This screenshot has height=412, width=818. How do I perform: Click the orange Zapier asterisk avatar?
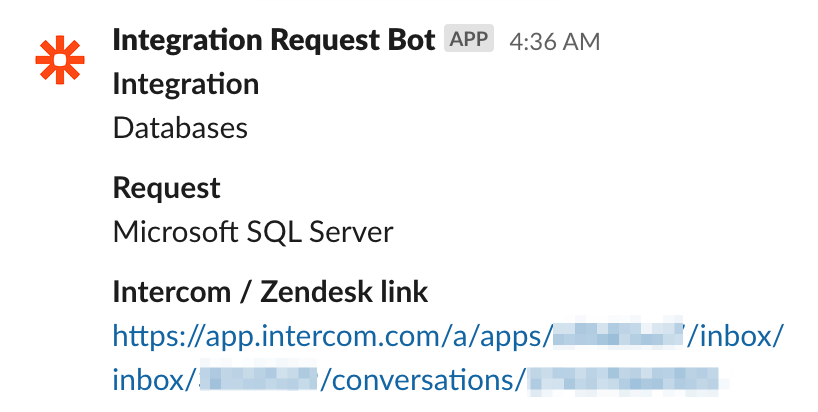(x=60, y=60)
